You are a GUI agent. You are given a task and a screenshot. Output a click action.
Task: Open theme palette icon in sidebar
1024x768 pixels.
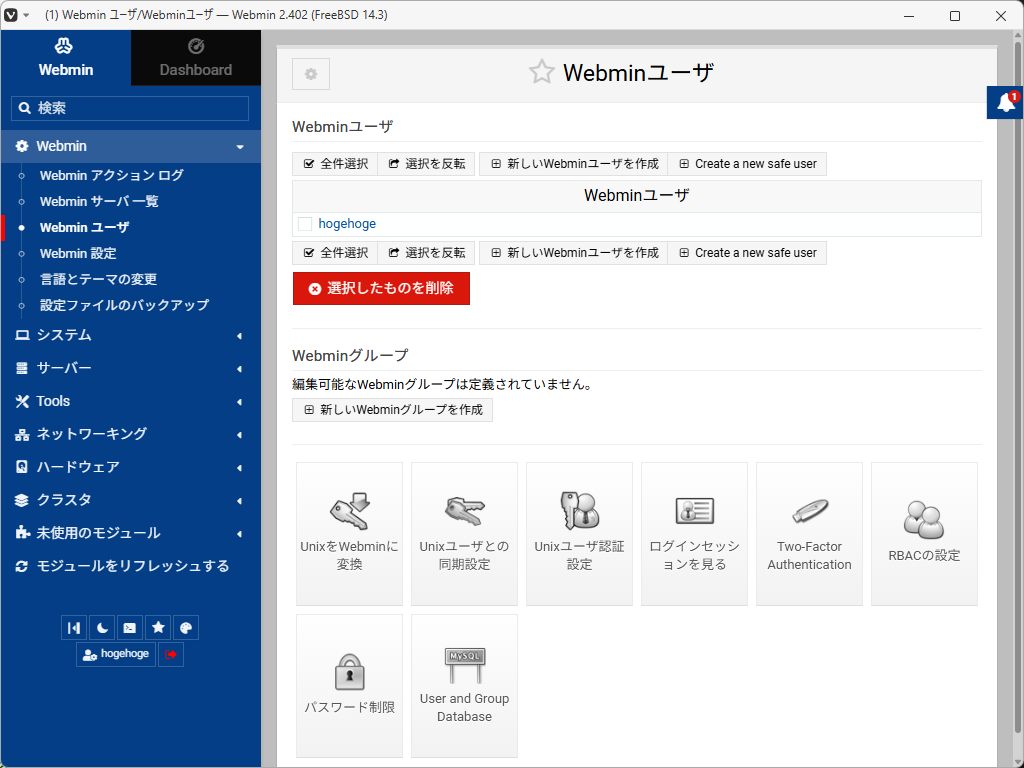click(x=186, y=628)
